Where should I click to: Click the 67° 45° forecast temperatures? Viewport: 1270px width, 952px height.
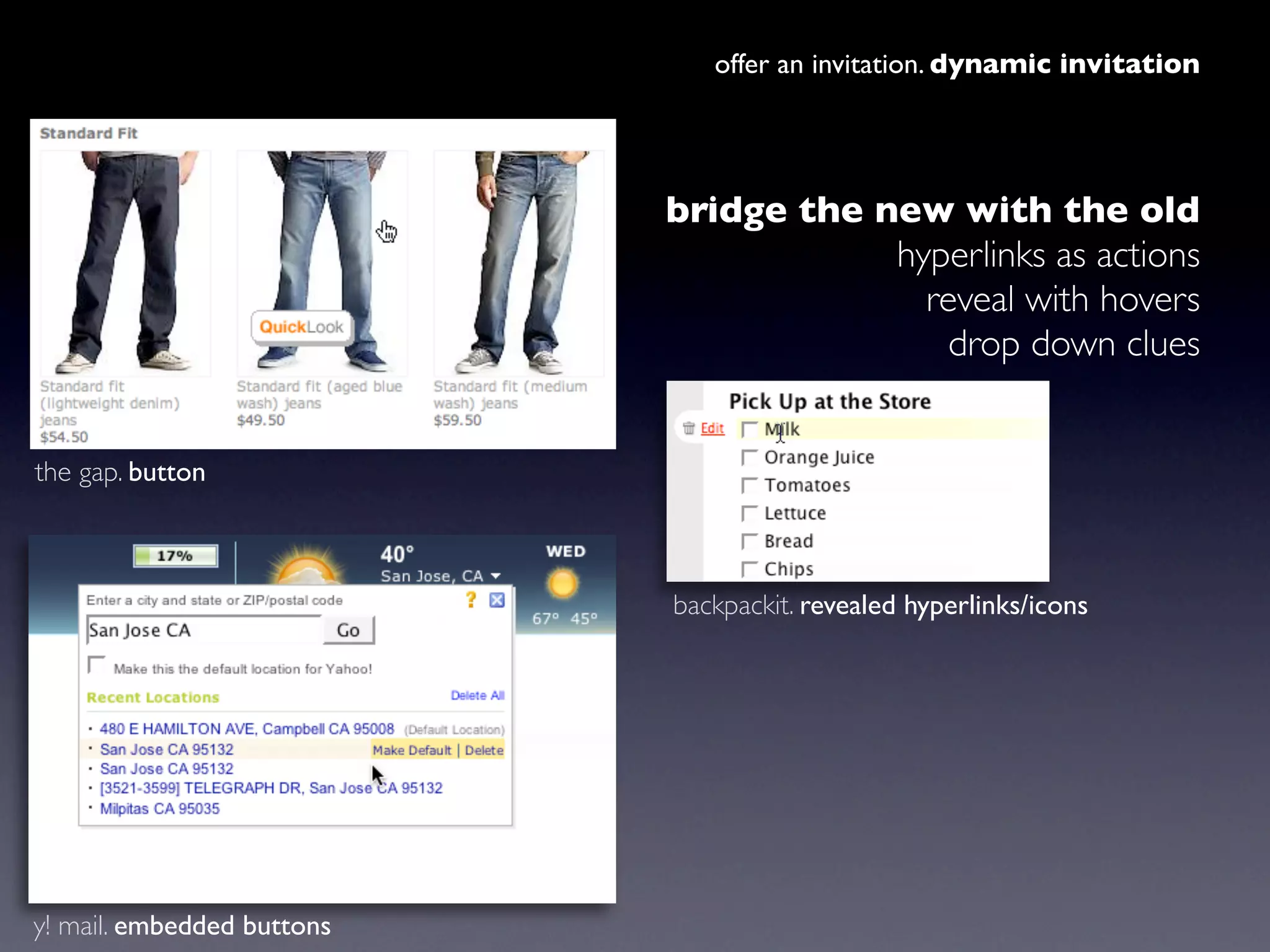click(564, 619)
